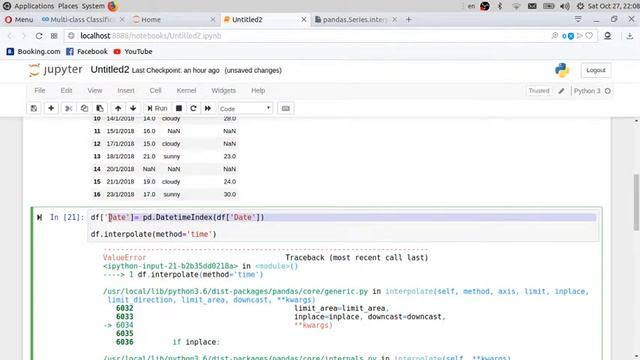The height and width of the screenshot is (360, 640).
Task: Click the volume speaker tray icon
Action: click(x=565, y=6)
